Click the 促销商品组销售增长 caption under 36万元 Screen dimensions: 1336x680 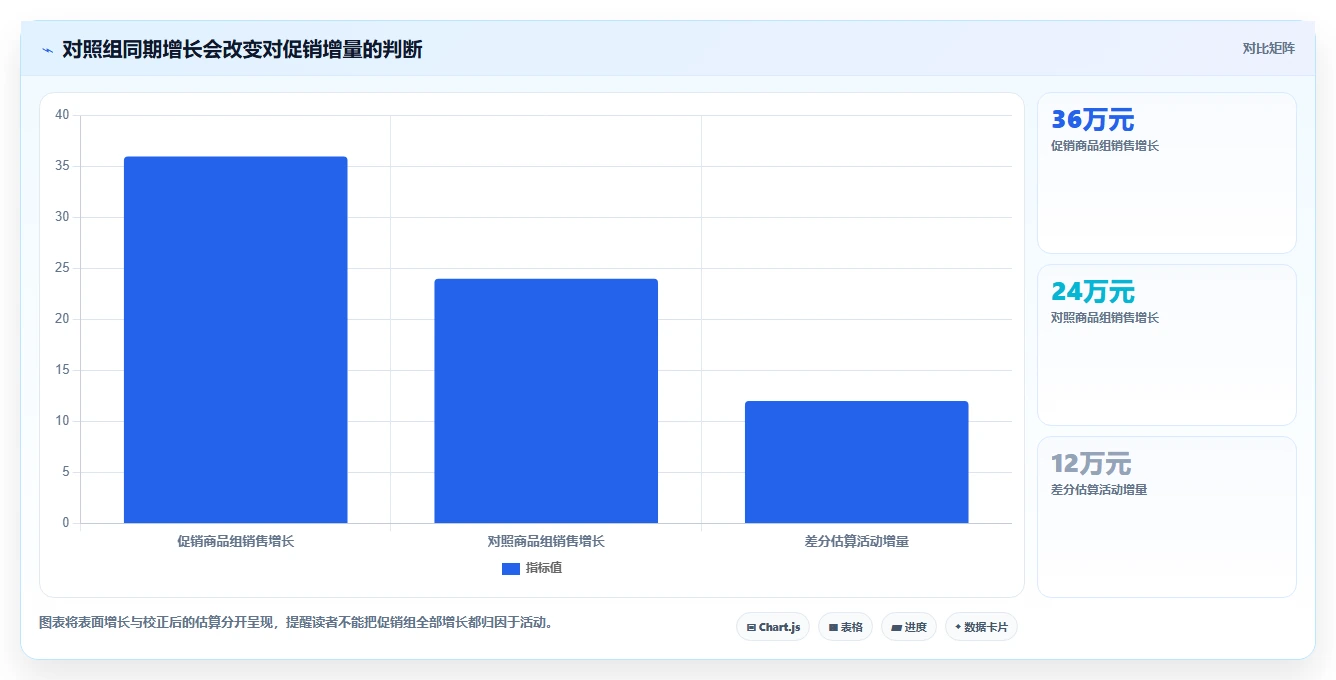click(1105, 146)
